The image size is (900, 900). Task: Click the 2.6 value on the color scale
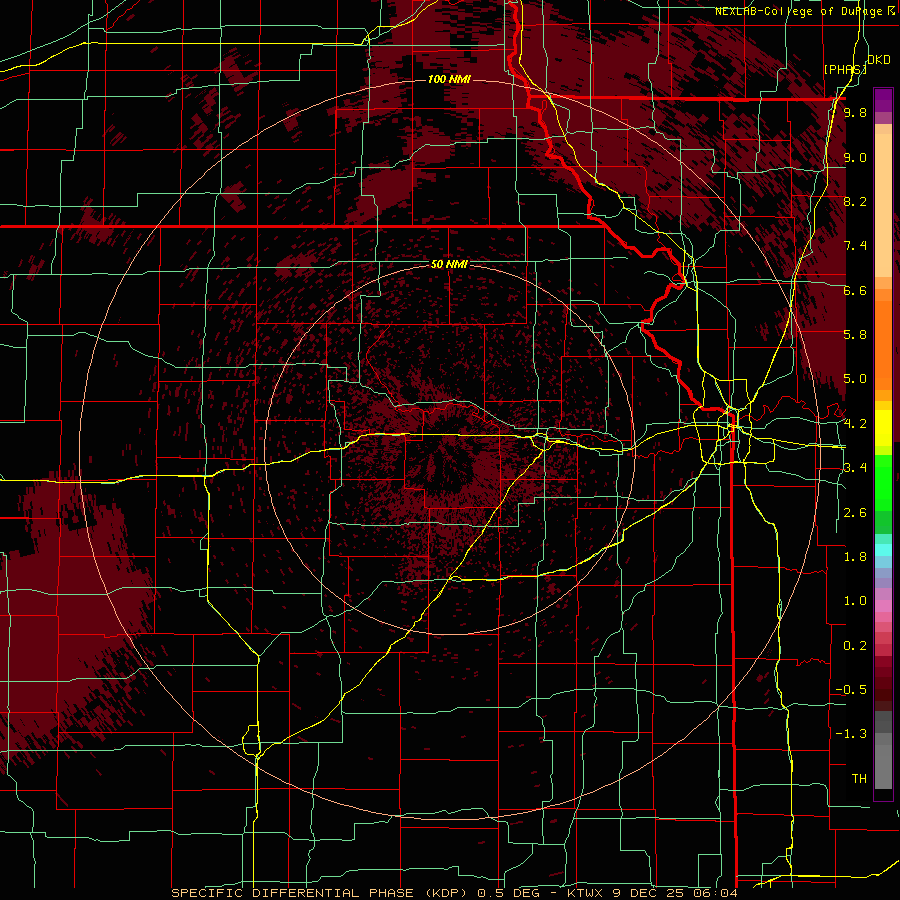tap(855, 512)
